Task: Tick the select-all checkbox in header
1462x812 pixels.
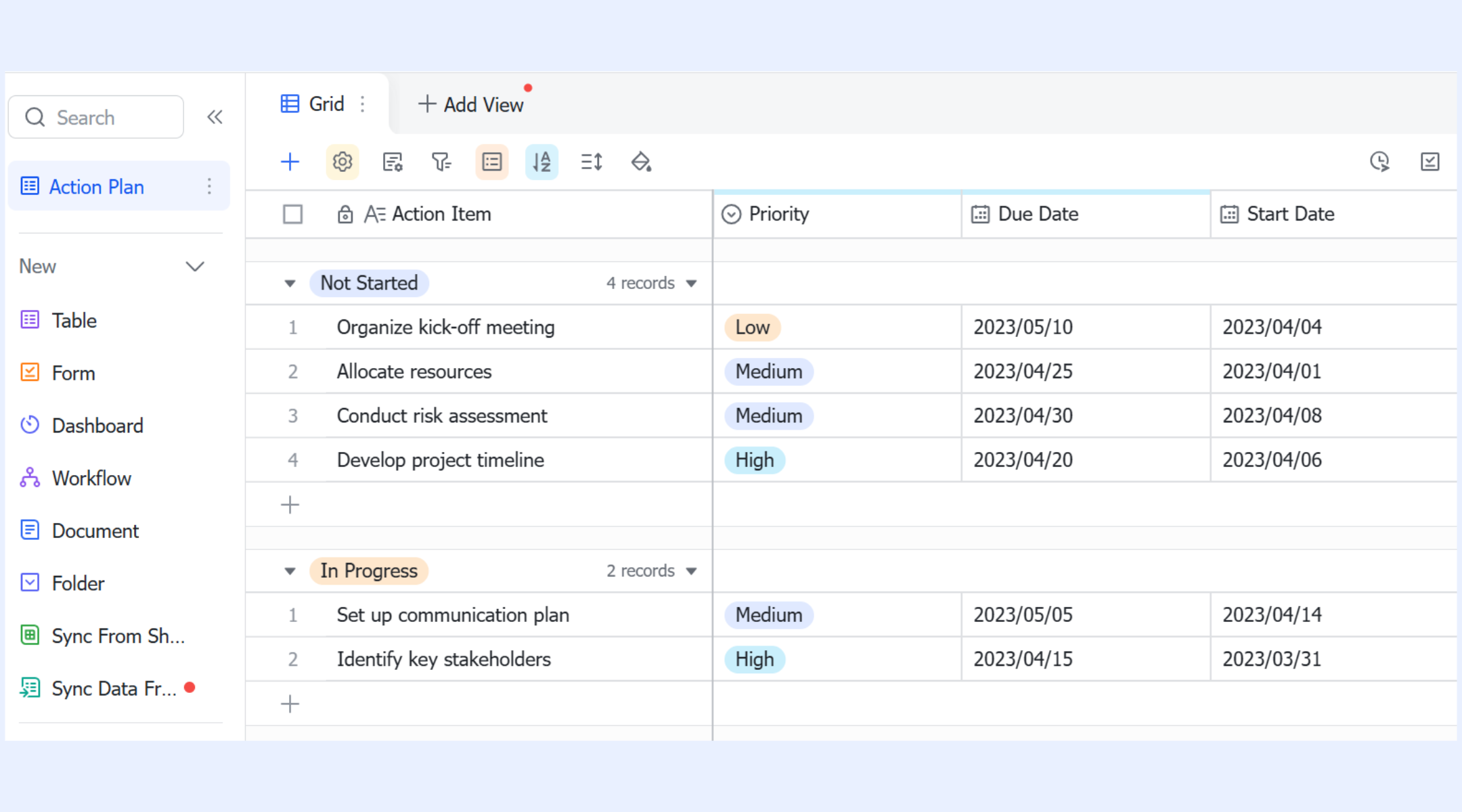Action: pyautogui.click(x=292, y=214)
